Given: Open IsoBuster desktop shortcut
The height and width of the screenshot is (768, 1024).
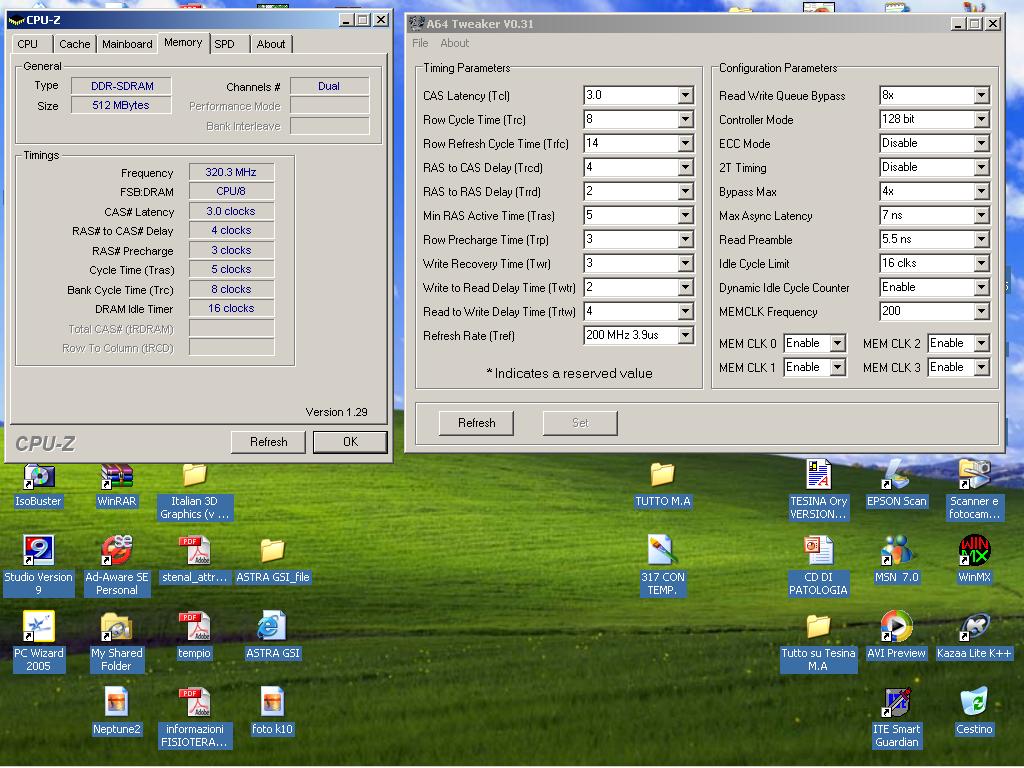Looking at the screenshot, I should click(x=39, y=485).
